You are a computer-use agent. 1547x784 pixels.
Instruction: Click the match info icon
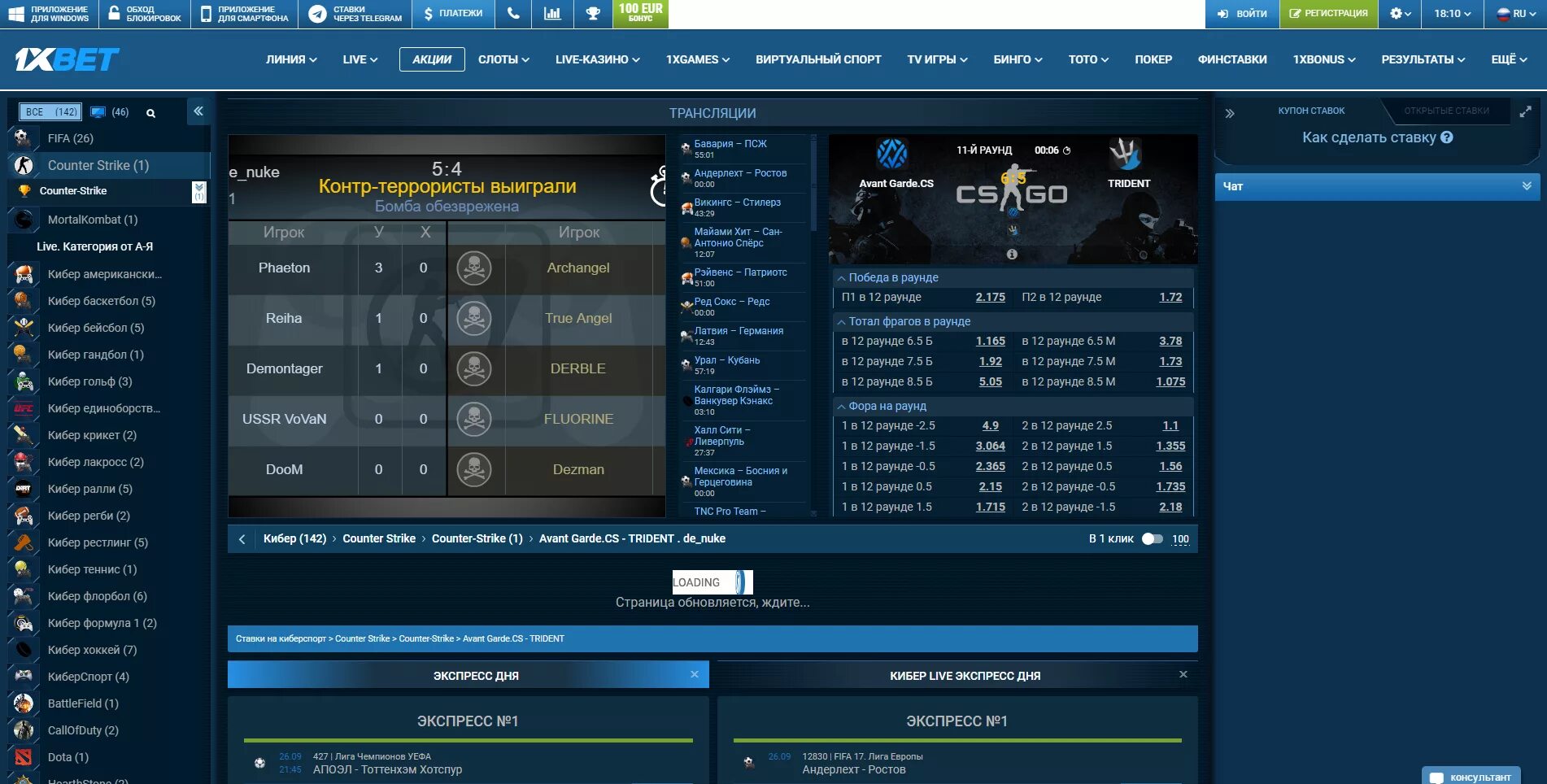(x=1012, y=254)
